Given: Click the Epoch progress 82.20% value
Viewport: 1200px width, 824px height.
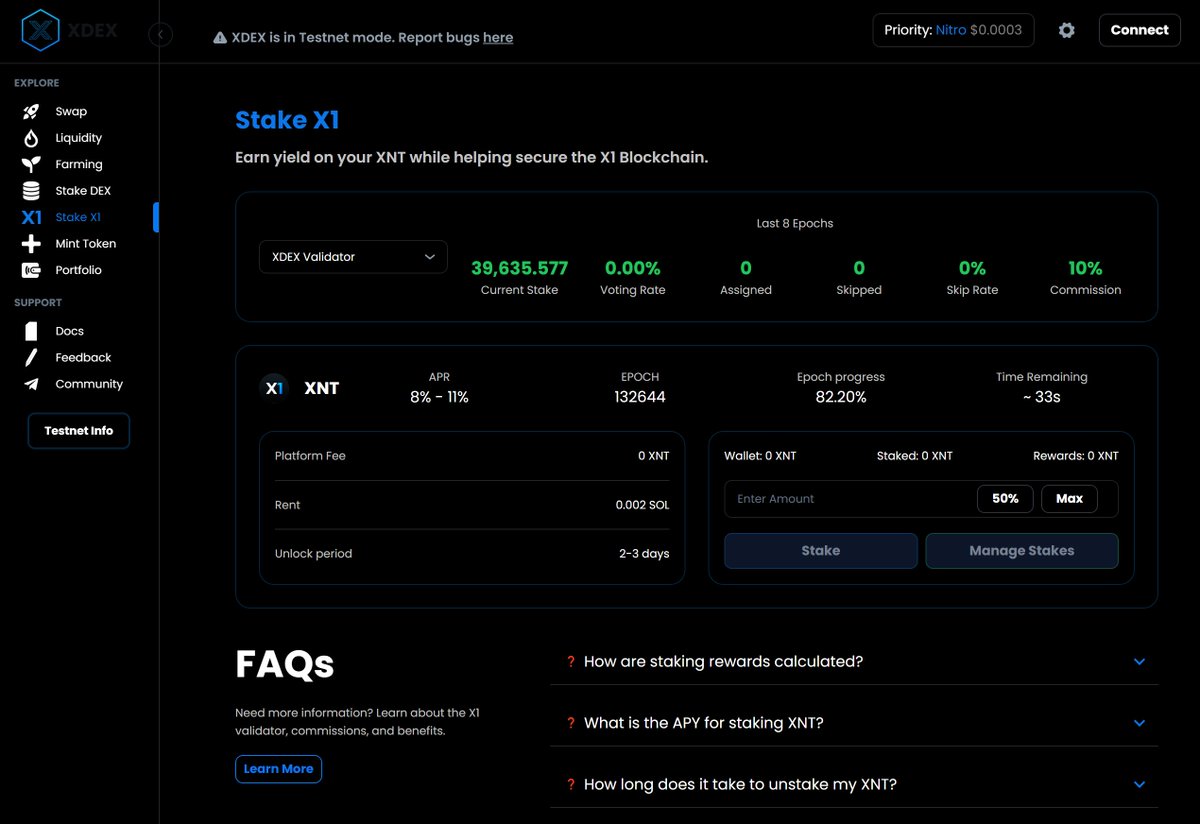Looking at the screenshot, I should [841, 397].
